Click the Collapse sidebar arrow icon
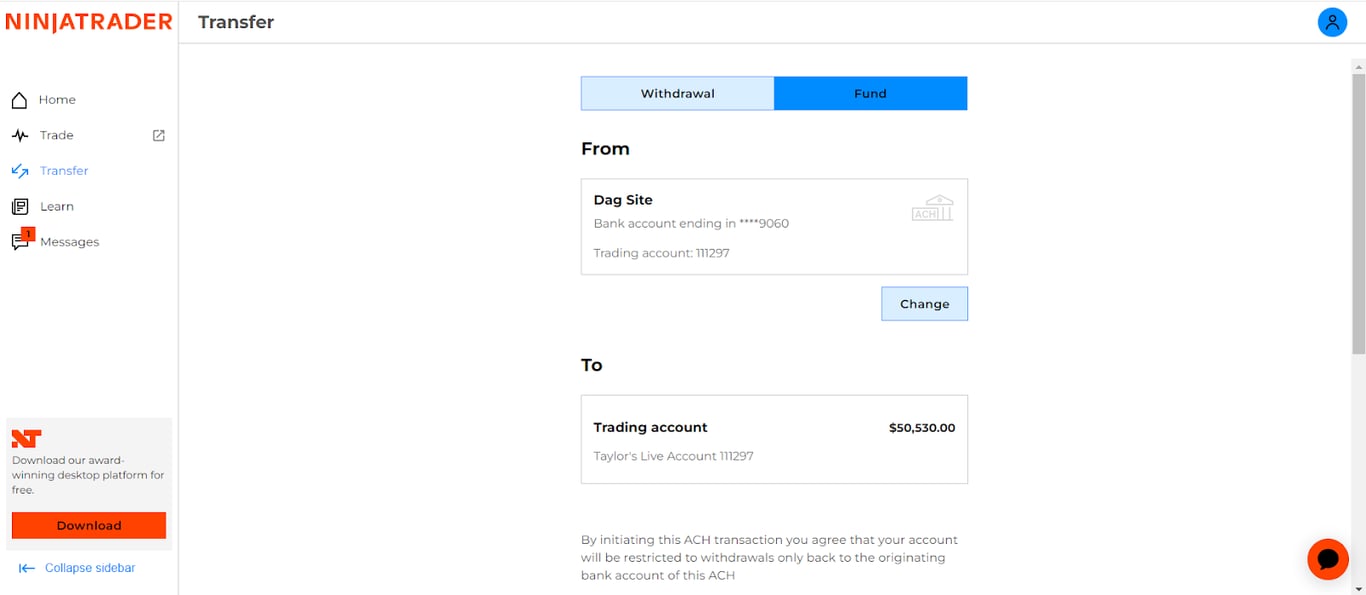 coord(27,568)
